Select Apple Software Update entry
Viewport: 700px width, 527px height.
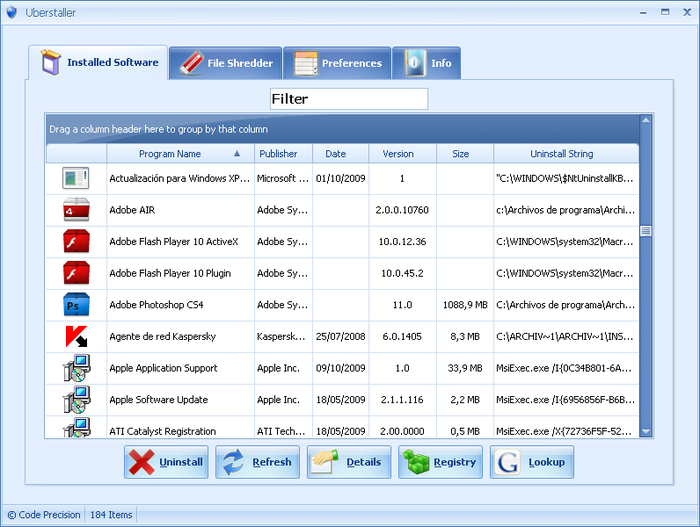[x=158, y=400]
